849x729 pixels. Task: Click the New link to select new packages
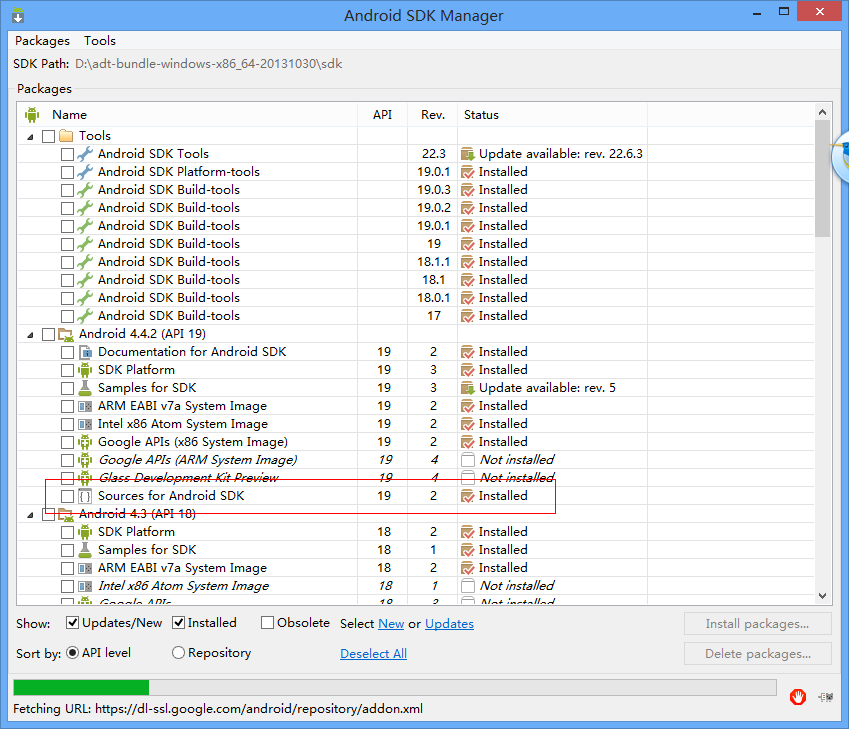(391, 624)
